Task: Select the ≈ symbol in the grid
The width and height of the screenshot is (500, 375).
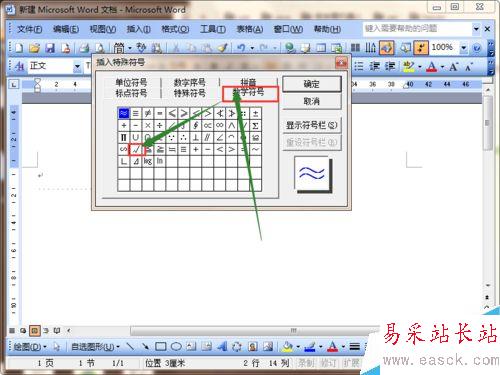Action: (x=124, y=114)
